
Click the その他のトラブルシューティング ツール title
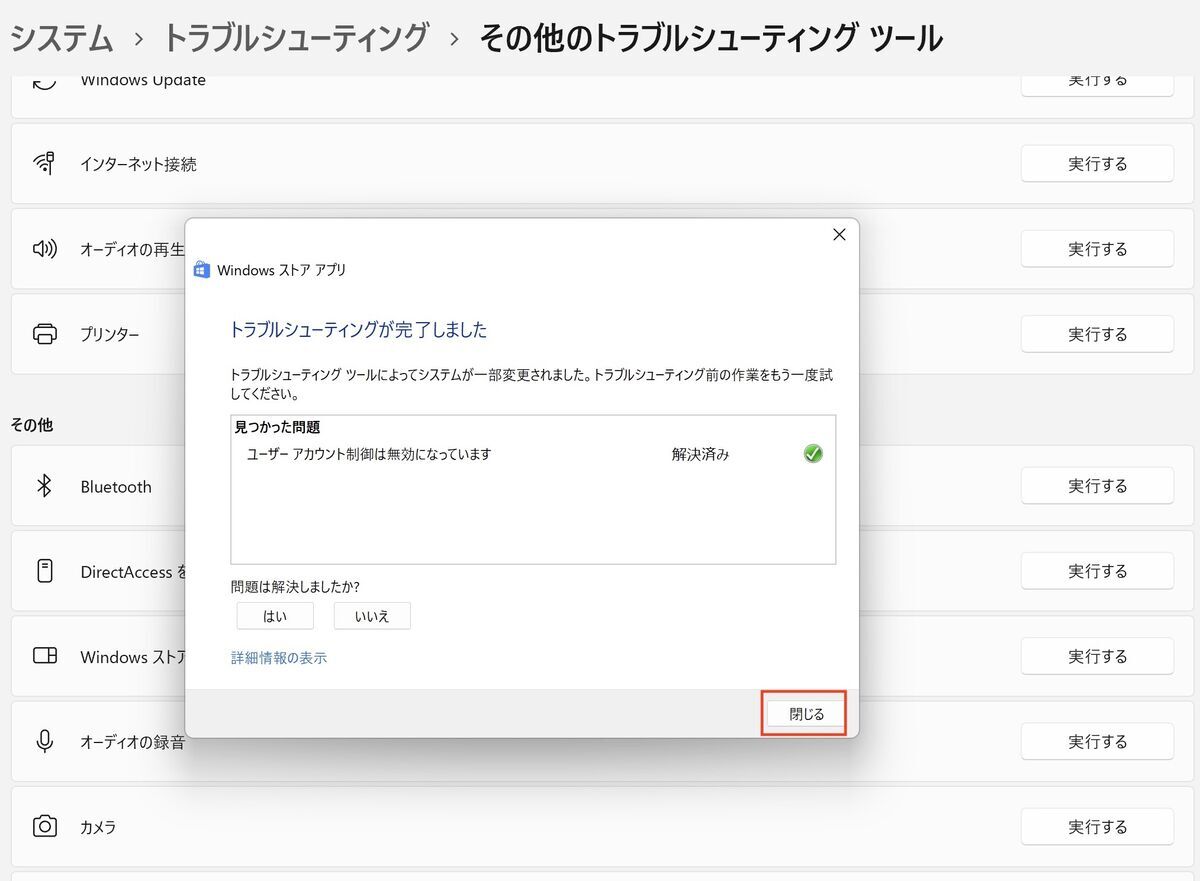711,39
